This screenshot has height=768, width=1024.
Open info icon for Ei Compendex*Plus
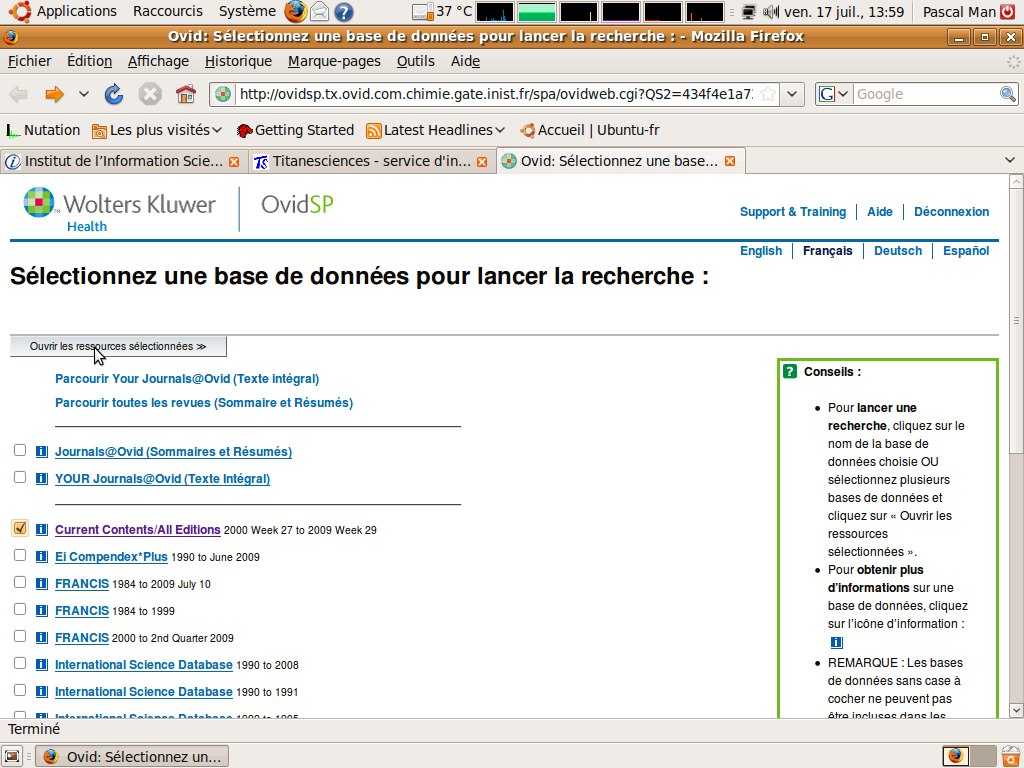pyautogui.click(x=42, y=556)
